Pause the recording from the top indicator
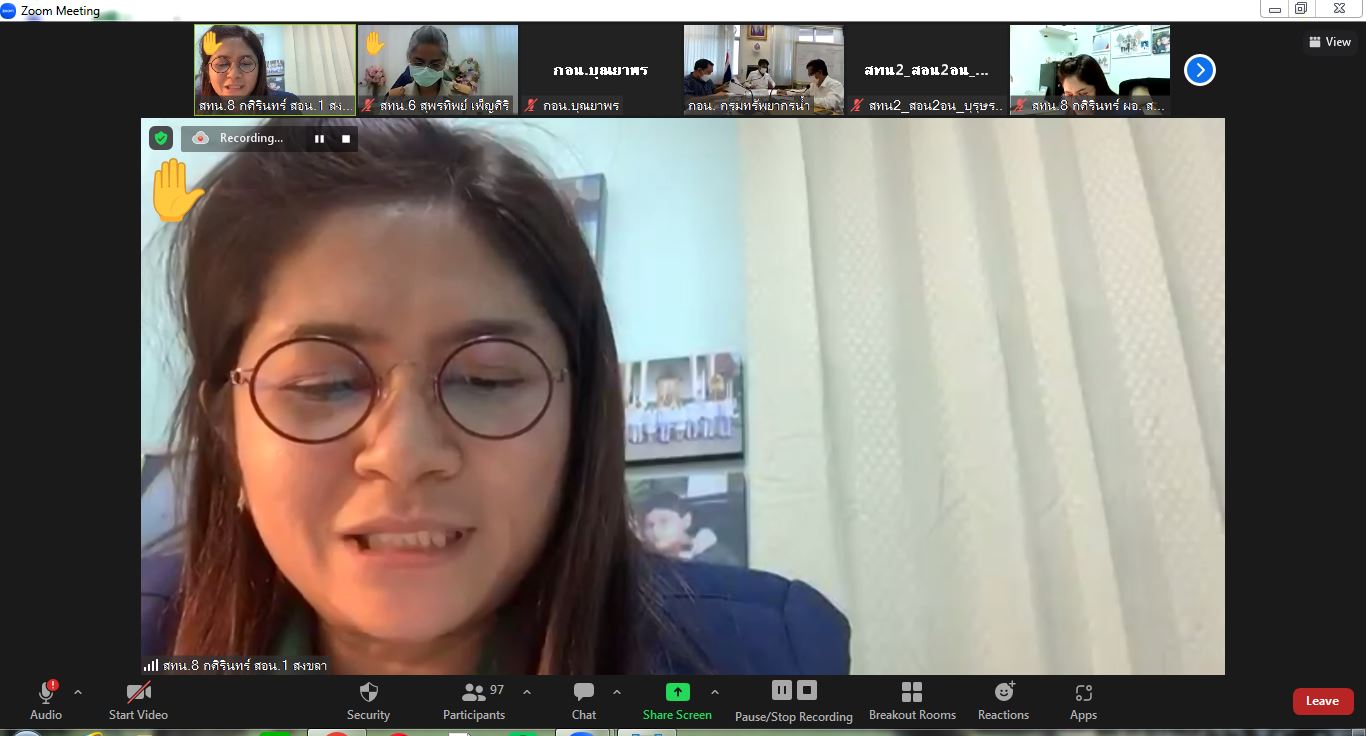 pos(319,139)
